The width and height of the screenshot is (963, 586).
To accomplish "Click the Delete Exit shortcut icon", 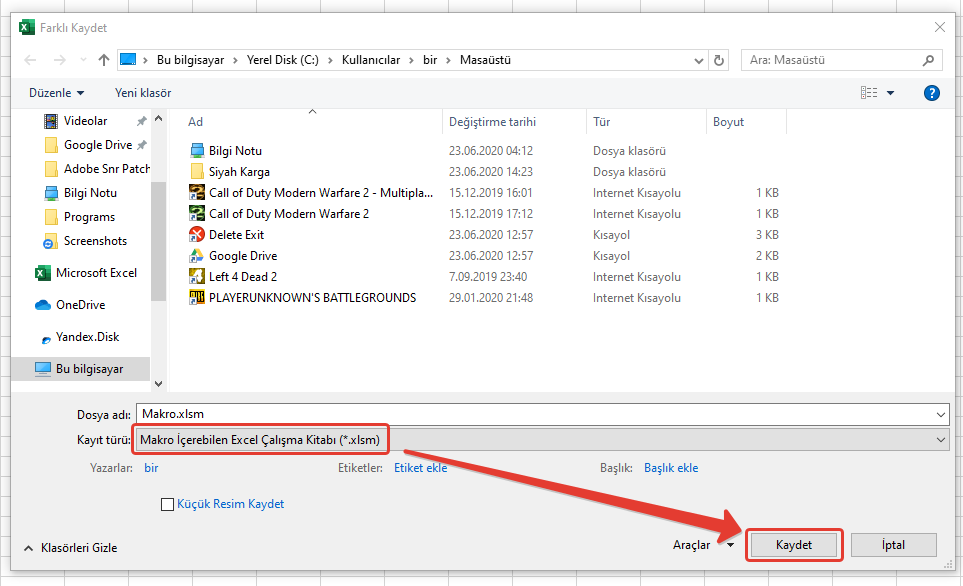I will point(197,235).
